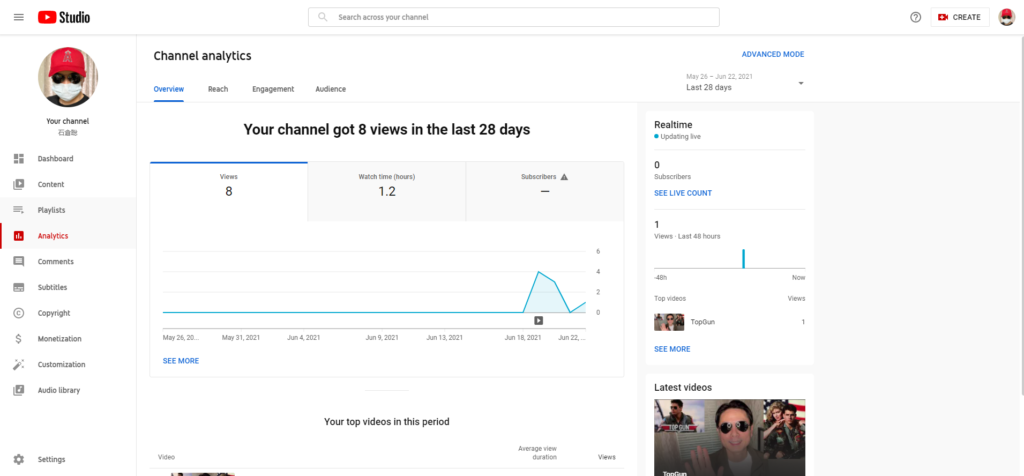The image size is (1024, 476).
Task: Select the Audience tab
Action: pos(330,89)
